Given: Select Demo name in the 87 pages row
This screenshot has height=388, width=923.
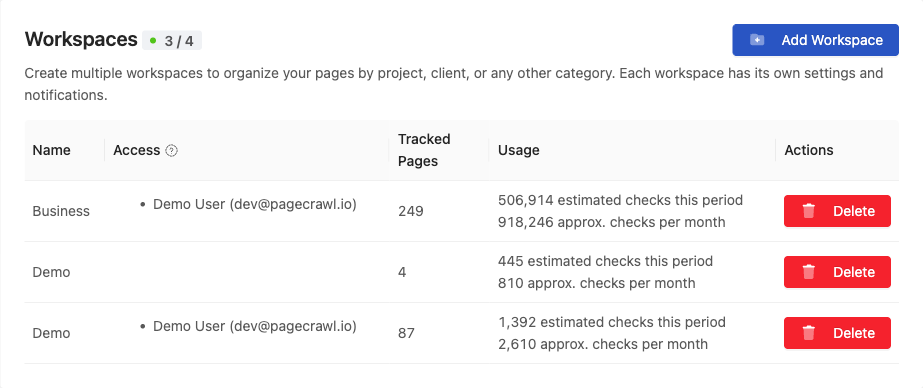Looking at the screenshot, I should tap(51, 333).
